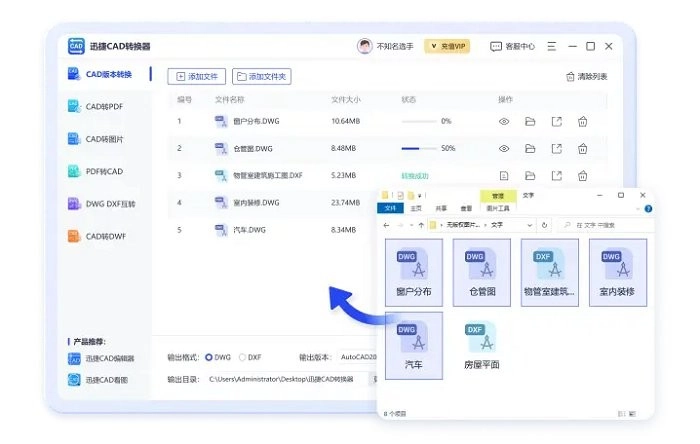The width and height of the screenshot is (700, 444).
Task: Open the app hamburger menu icon
Action: click(553, 46)
